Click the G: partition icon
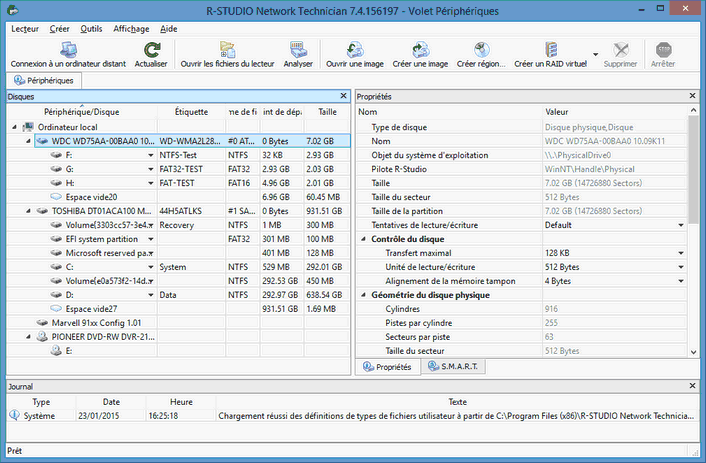The image size is (706, 463). click(x=56, y=169)
